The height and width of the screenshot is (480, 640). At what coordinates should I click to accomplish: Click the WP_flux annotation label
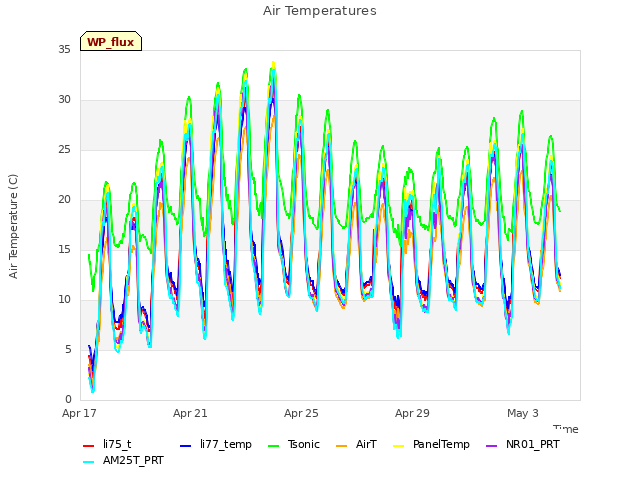point(111,42)
